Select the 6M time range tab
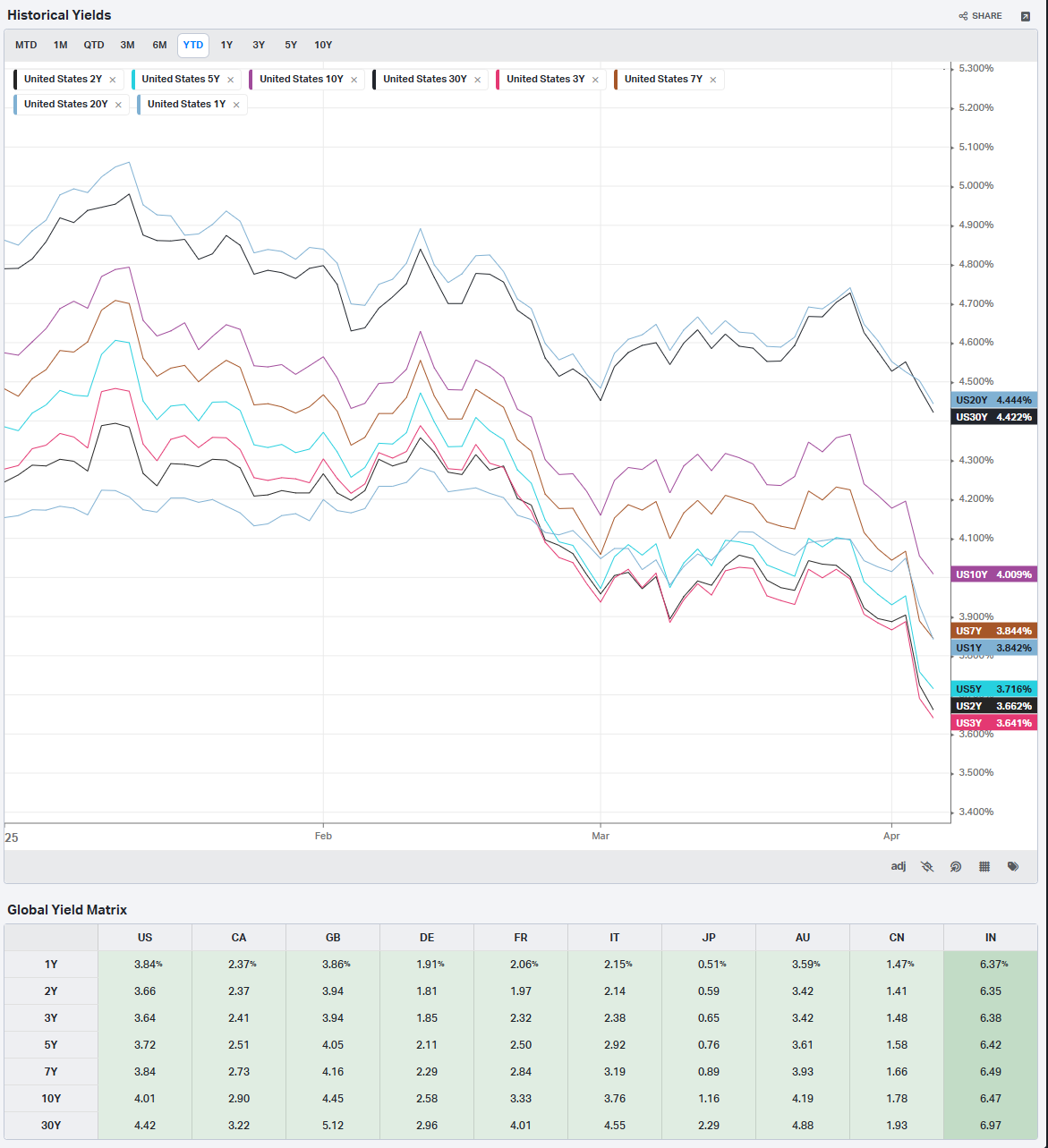Screen dimensions: 1048x1148 (x=159, y=45)
